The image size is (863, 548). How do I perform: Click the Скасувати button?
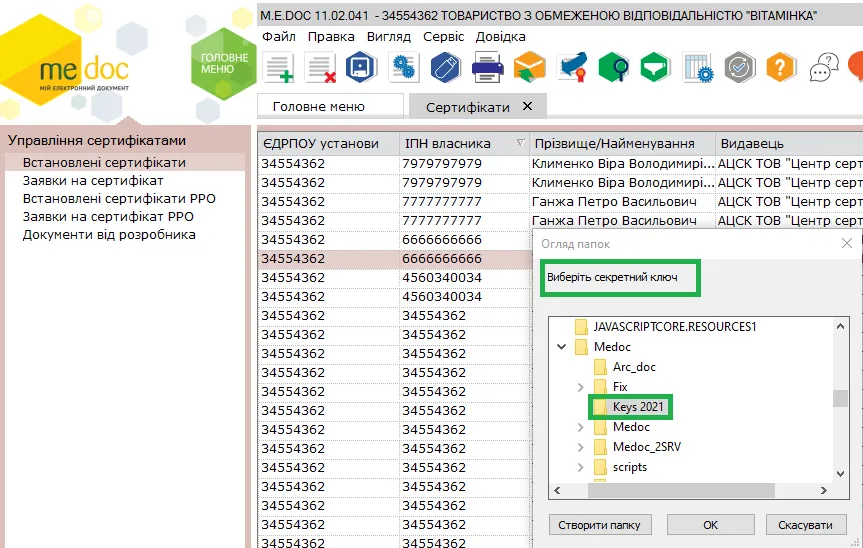tap(805, 525)
